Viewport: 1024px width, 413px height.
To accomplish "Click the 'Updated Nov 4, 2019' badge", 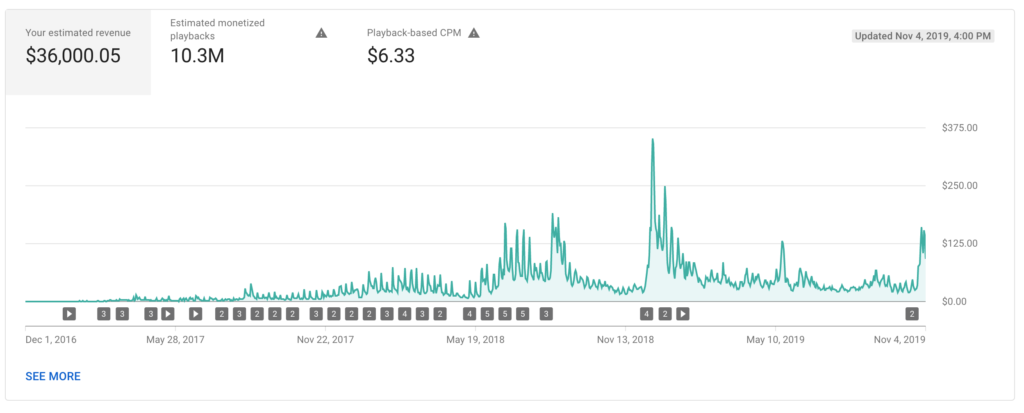I will click(922, 36).
